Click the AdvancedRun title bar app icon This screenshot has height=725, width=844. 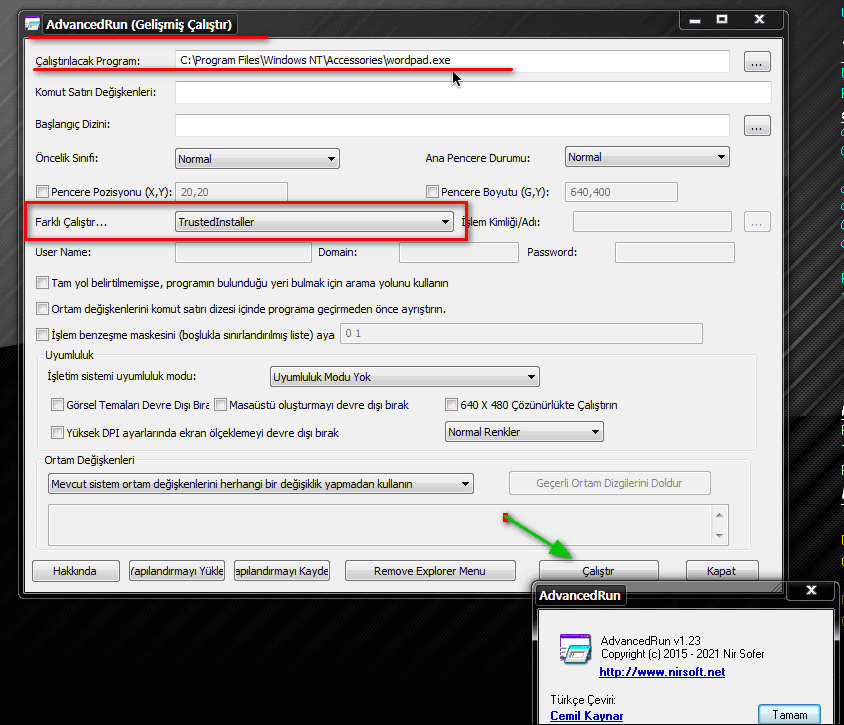pyautogui.click(x=32, y=24)
